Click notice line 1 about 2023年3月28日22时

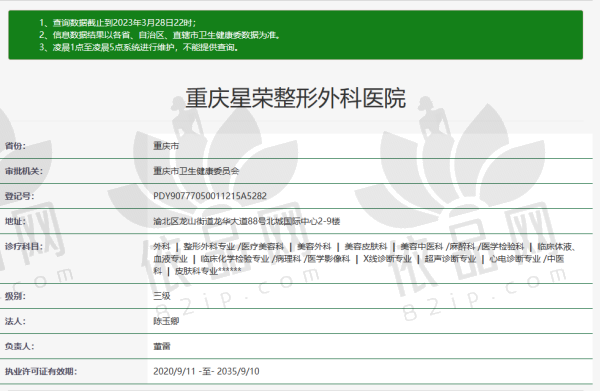(117, 23)
